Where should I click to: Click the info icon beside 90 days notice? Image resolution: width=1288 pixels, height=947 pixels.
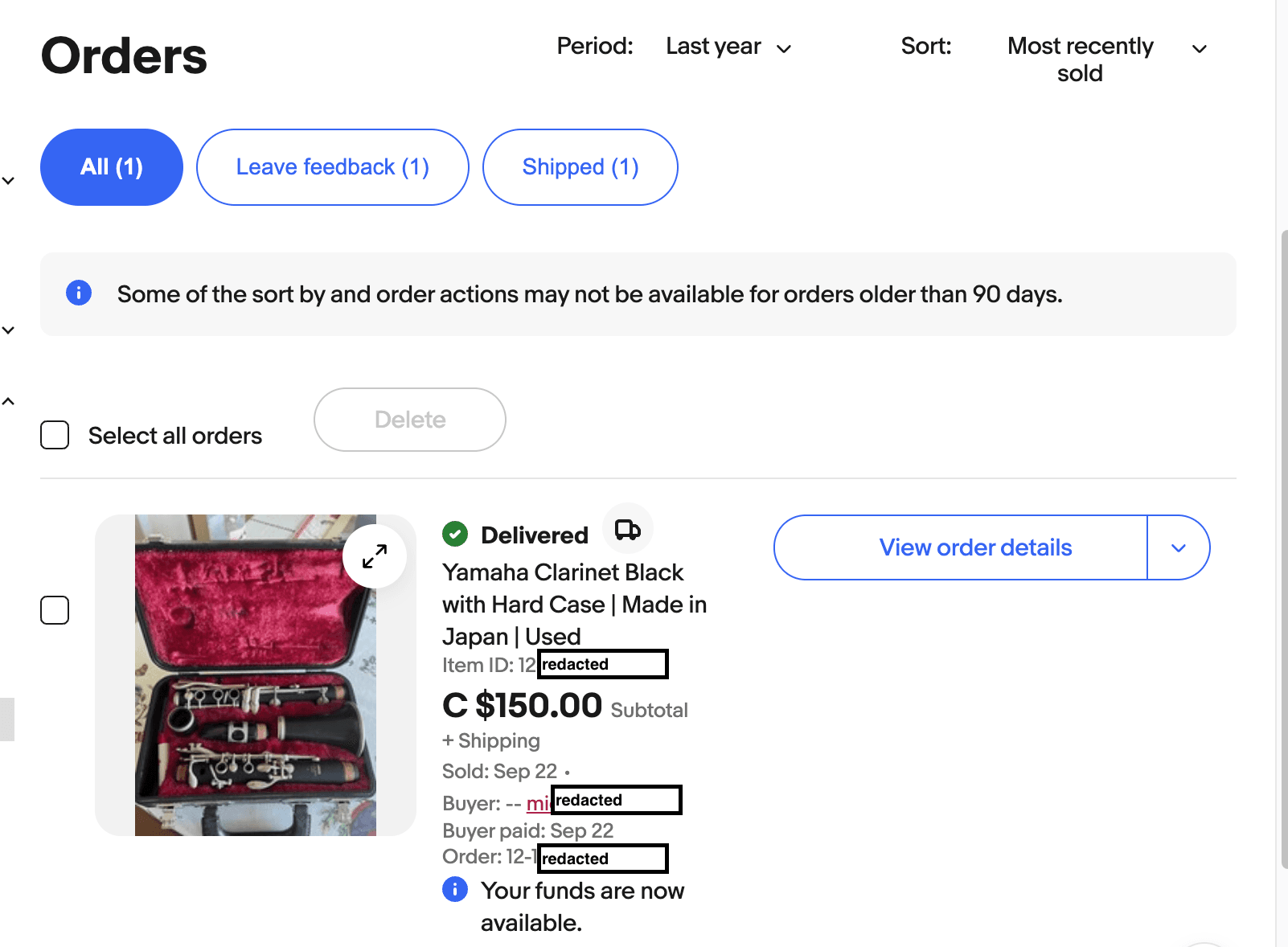point(79,293)
